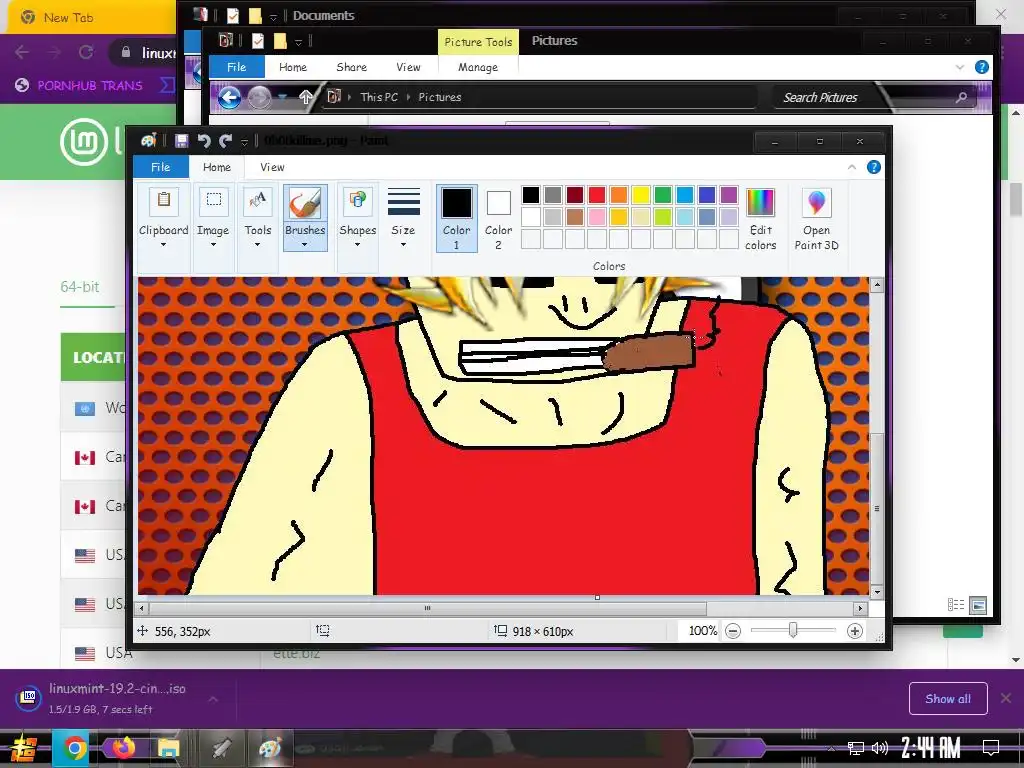This screenshot has width=1024, height=768.
Task: Redo the action in Paint's title bar
Action: coord(226,140)
